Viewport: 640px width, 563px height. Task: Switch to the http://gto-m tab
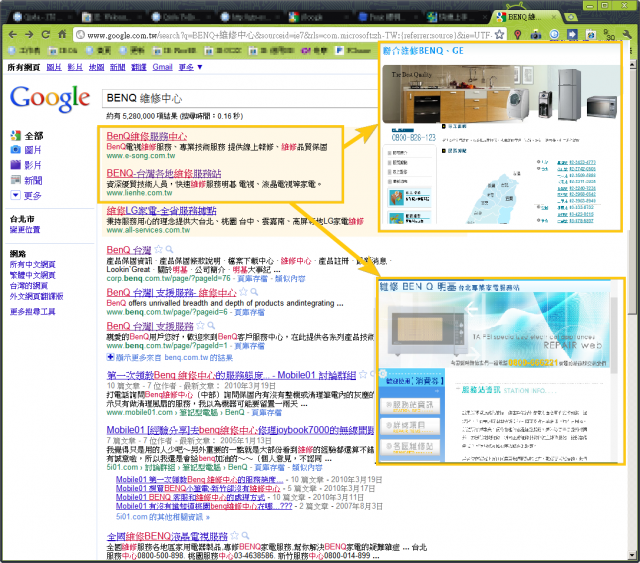(x=249, y=17)
